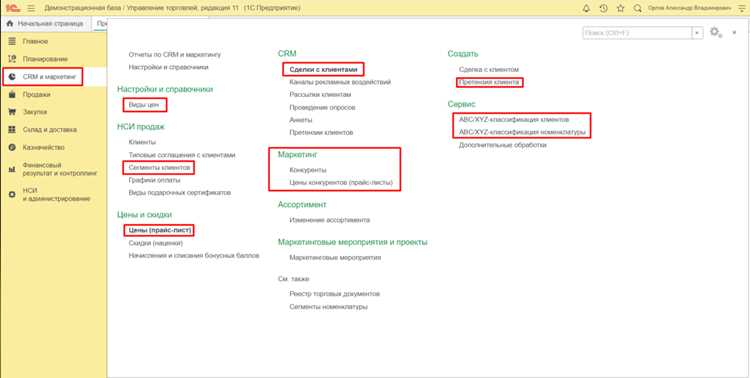Open the Склад и доставка section

(x=50, y=130)
